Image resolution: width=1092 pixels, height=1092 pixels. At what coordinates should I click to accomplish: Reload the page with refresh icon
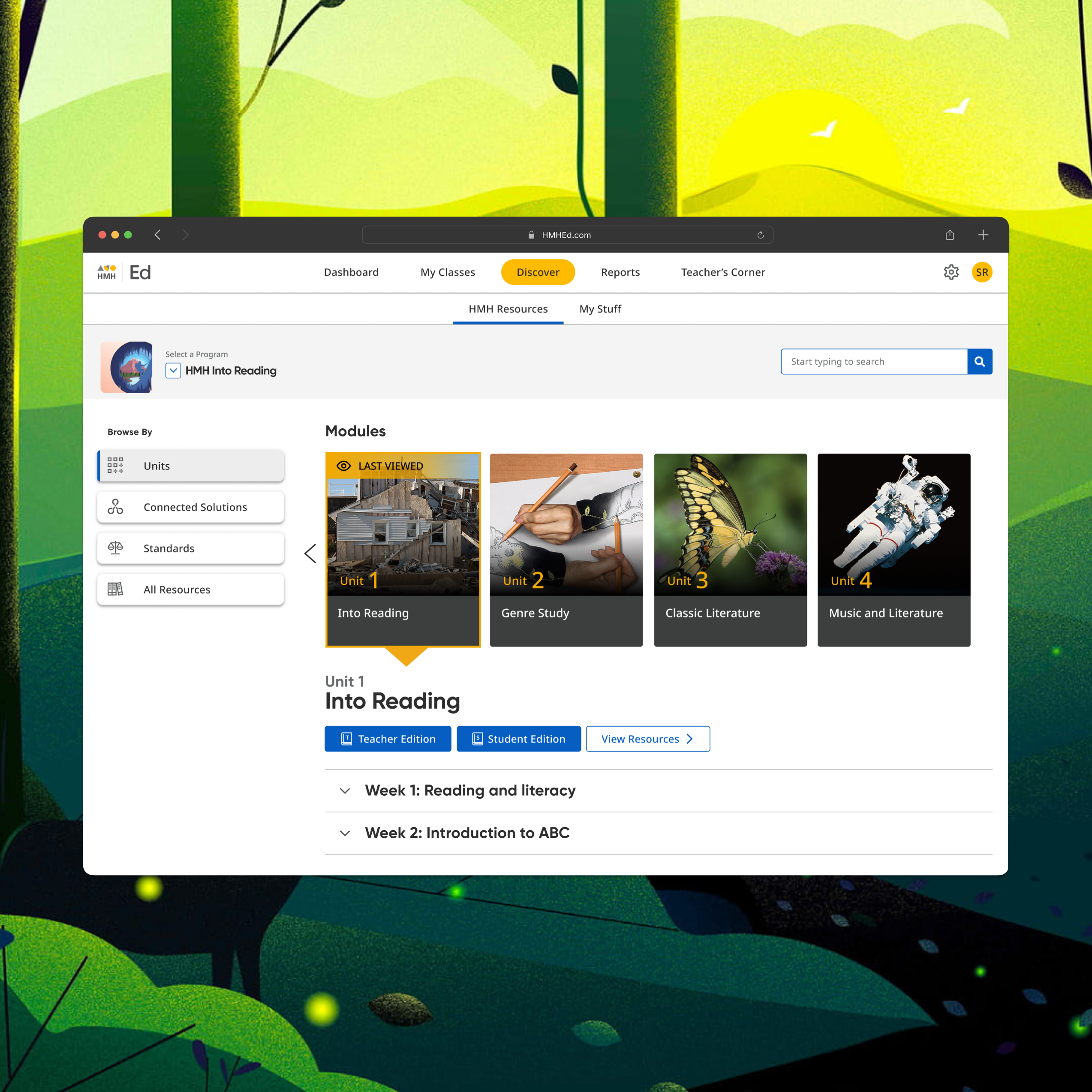pyautogui.click(x=760, y=235)
